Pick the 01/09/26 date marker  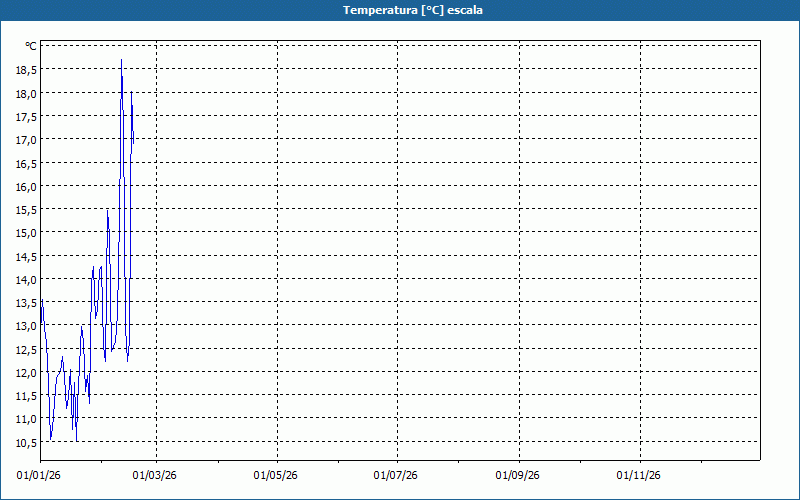click(x=518, y=475)
